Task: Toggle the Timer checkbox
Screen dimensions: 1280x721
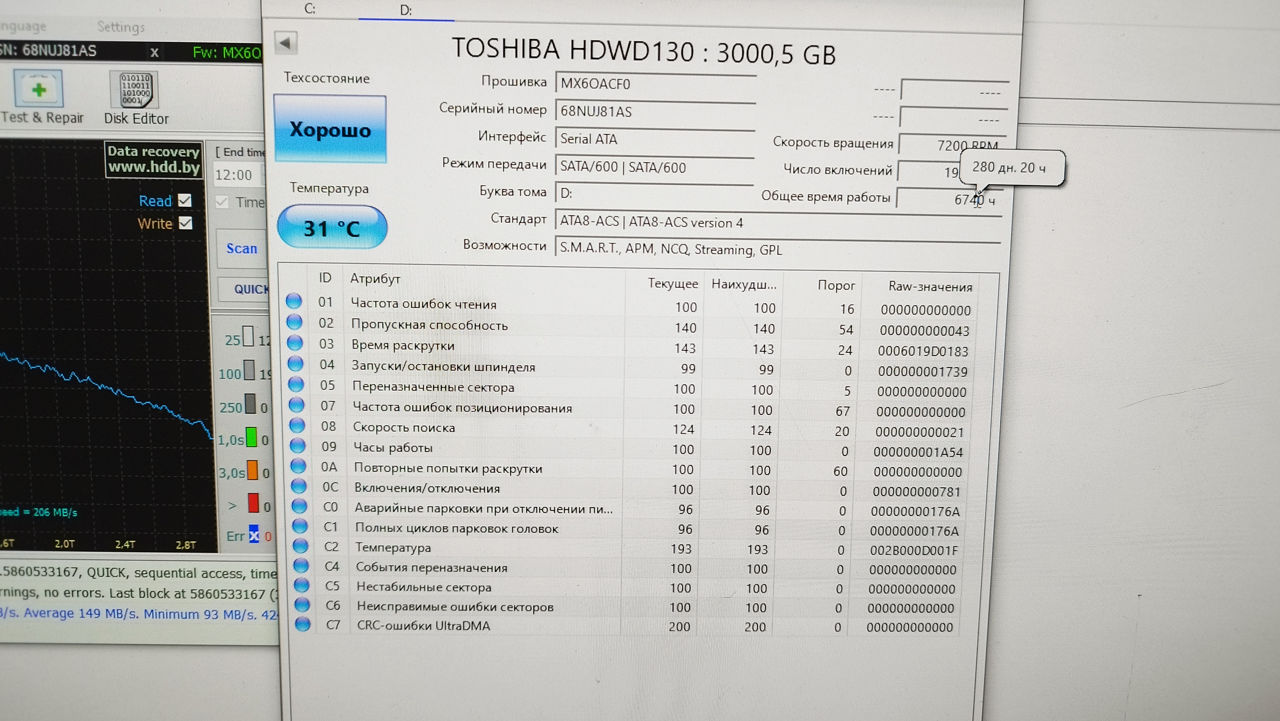Action: tap(223, 202)
